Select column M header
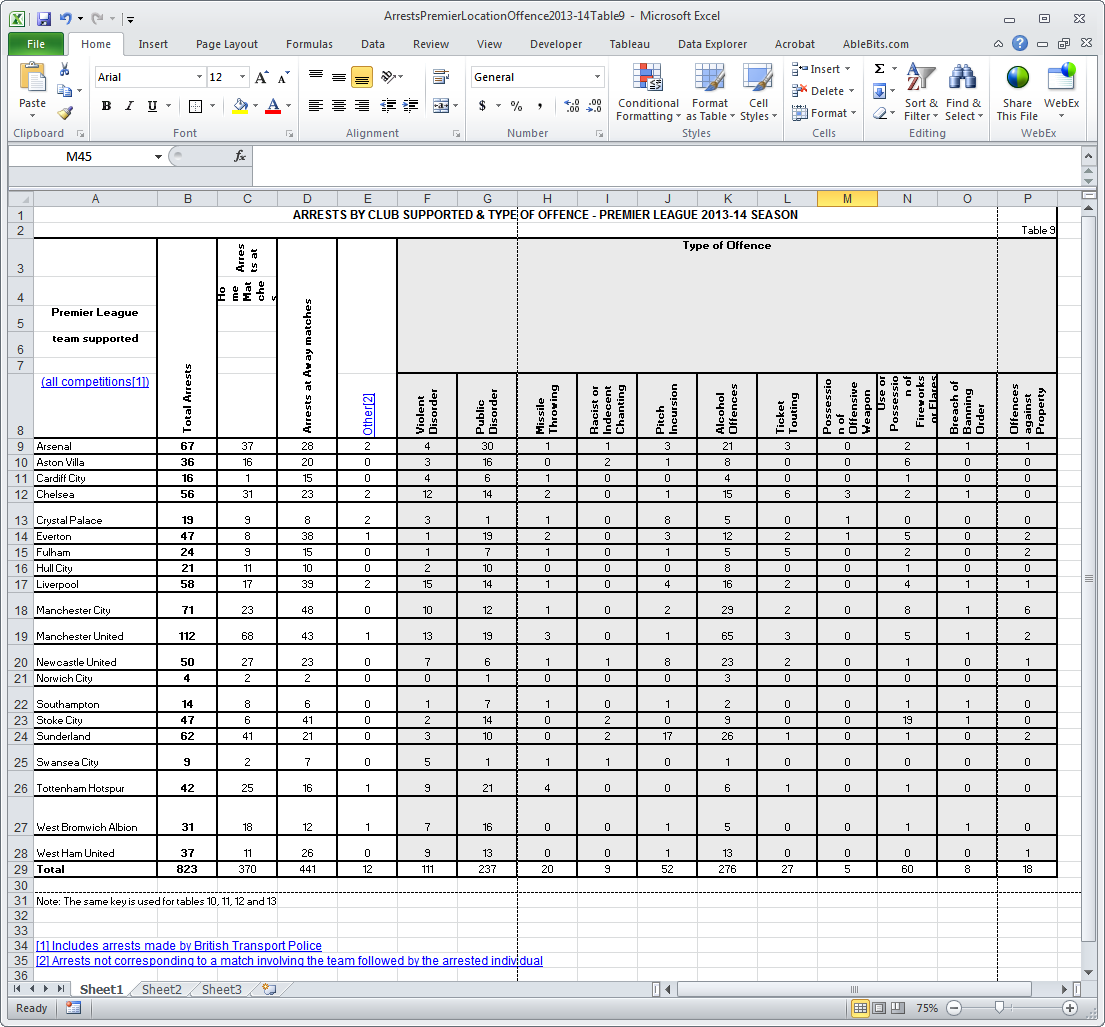 coord(847,199)
